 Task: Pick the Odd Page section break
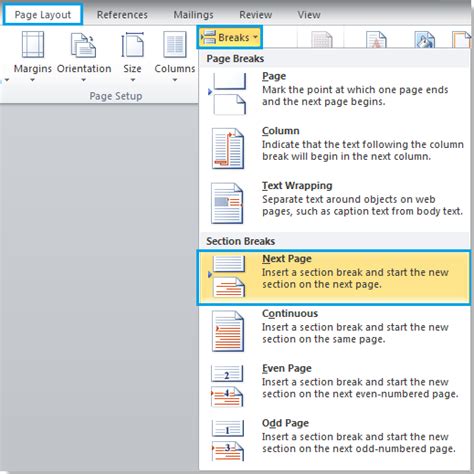[333, 441]
